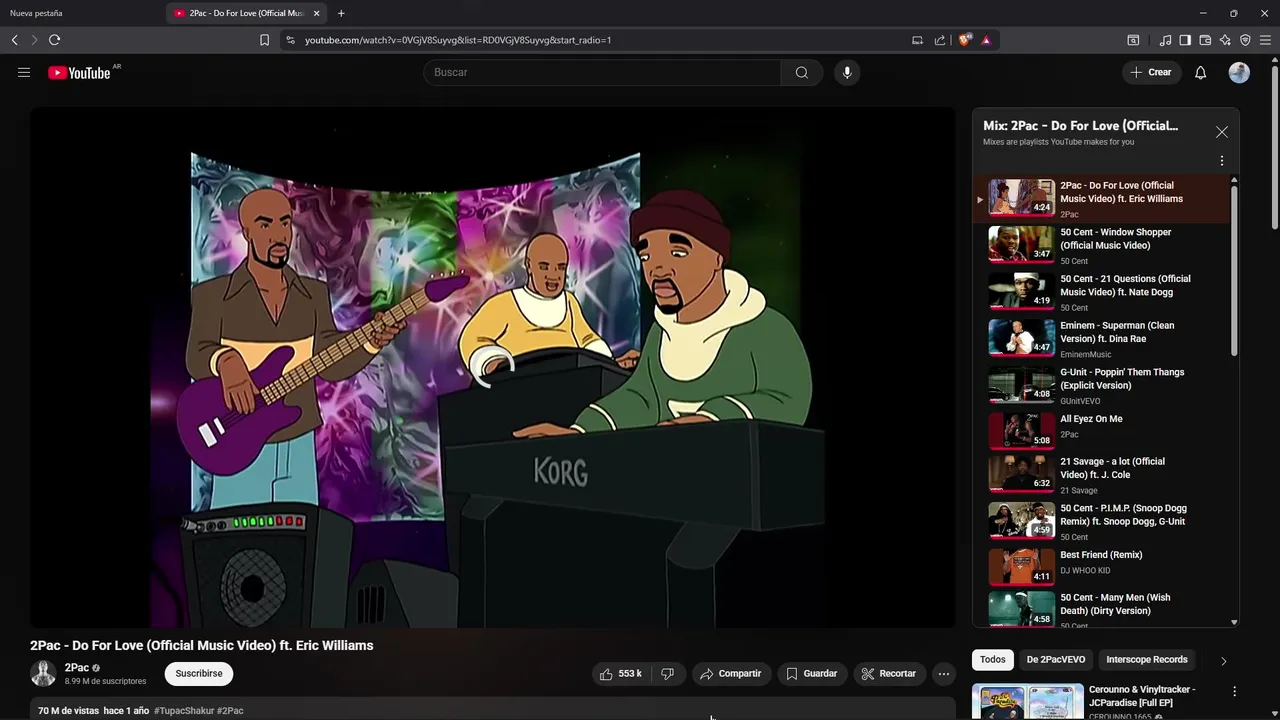Open browser main hamburger menu
Viewport: 1280px width, 720px height.
(x=1265, y=40)
